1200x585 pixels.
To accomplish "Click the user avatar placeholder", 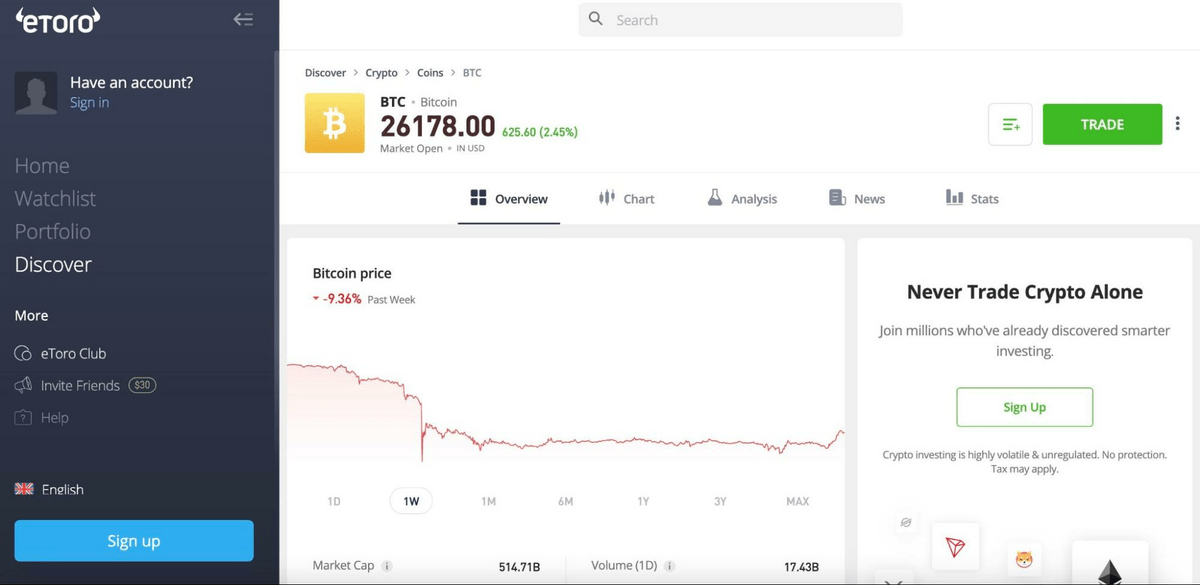I will [36, 92].
